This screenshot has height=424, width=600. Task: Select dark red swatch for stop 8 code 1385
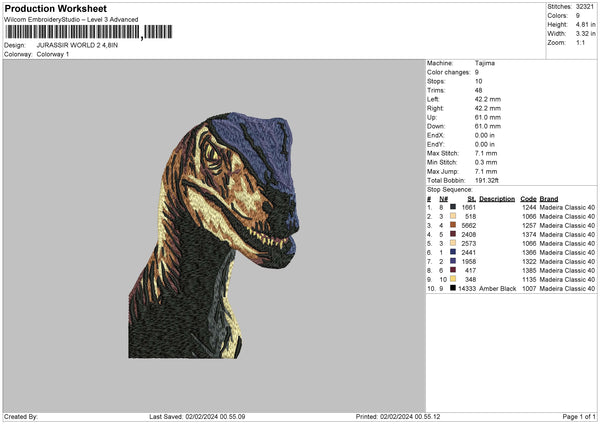453,270
